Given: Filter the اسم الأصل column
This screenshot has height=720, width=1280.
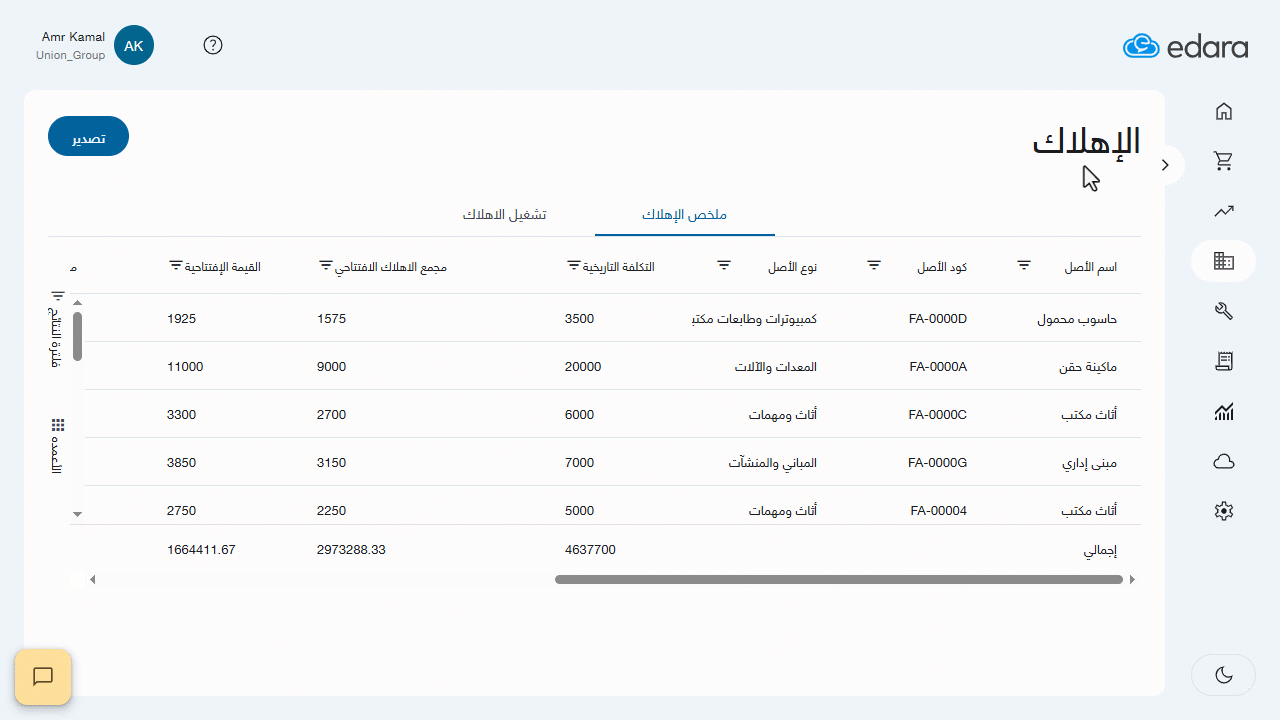Looking at the screenshot, I should pos(1024,266).
